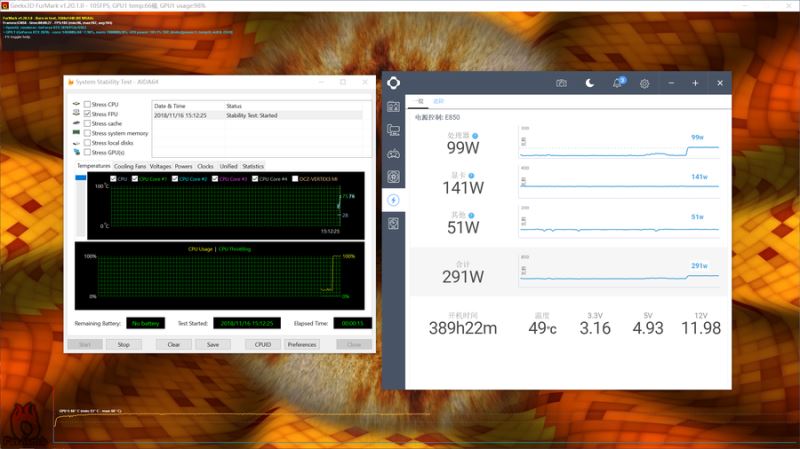Open notifications bell icon
Screen dimensions: 800x449
point(617,83)
